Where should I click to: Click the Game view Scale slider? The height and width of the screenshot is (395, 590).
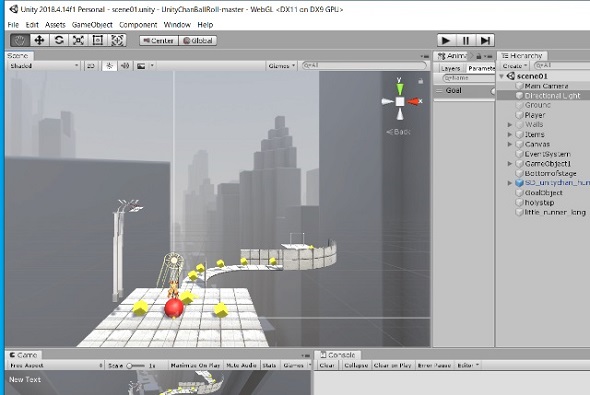[136, 365]
